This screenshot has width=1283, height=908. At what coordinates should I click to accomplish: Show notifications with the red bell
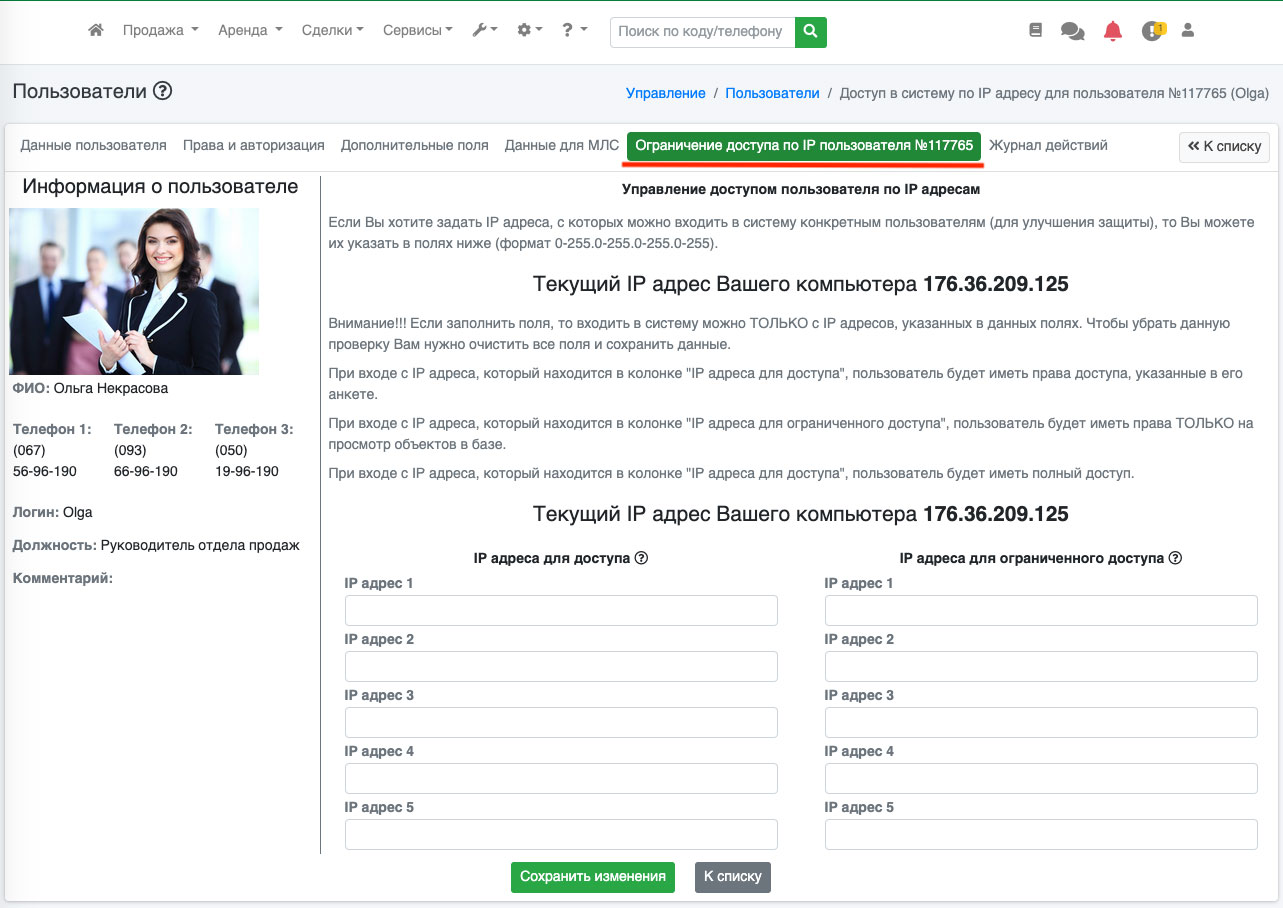pyautogui.click(x=1113, y=31)
